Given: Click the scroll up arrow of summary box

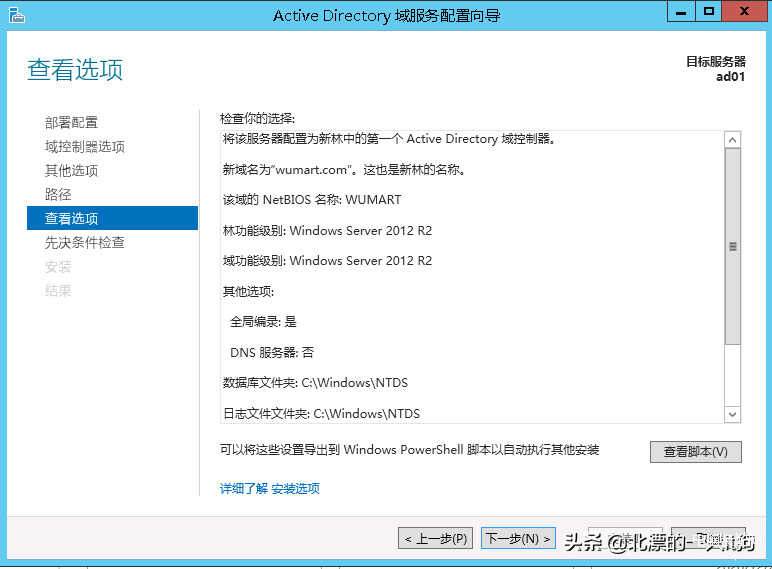Looking at the screenshot, I should click(733, 140).
